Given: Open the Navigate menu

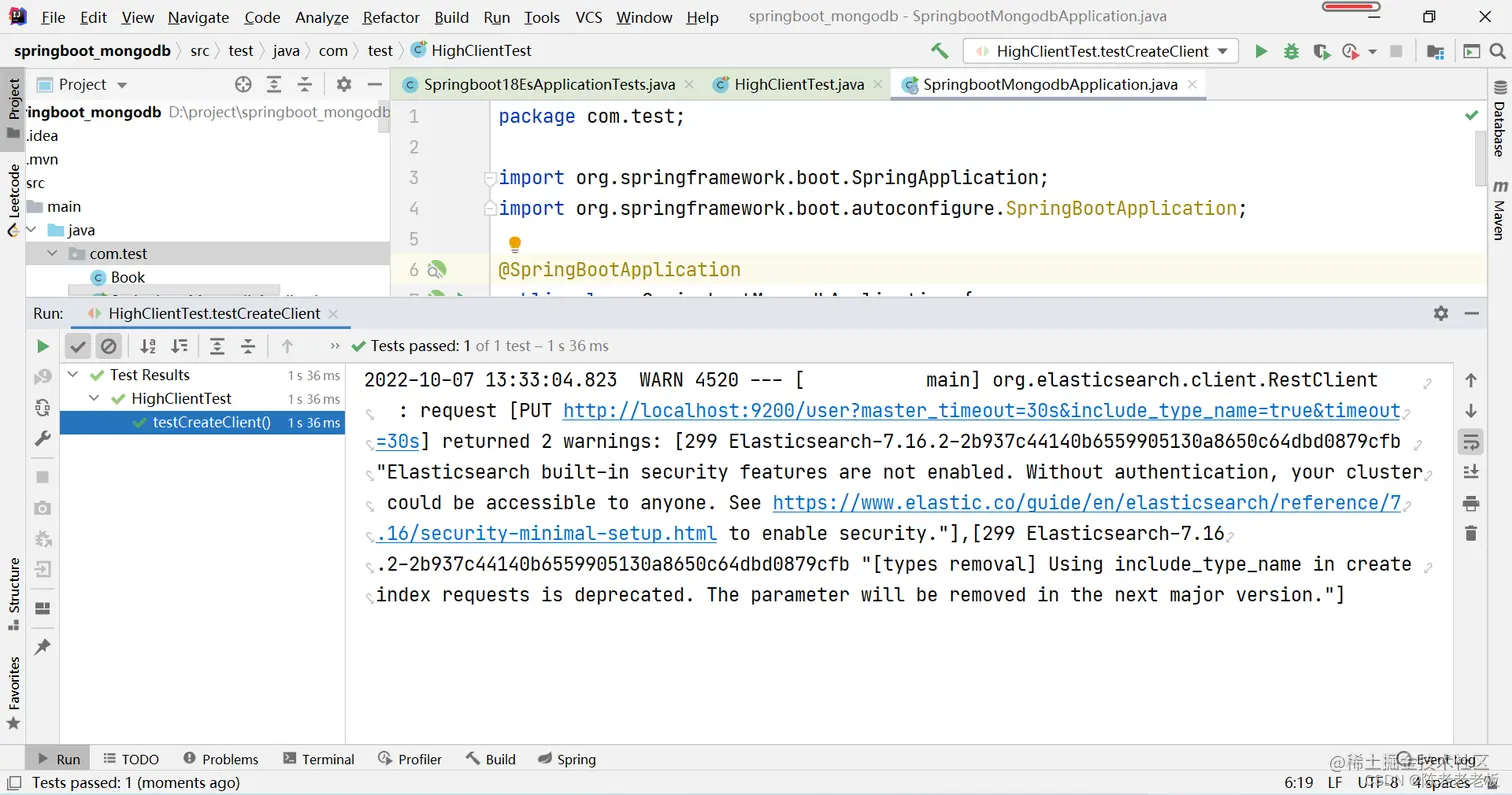Looking at the screenshot, I should click(198, 17).
